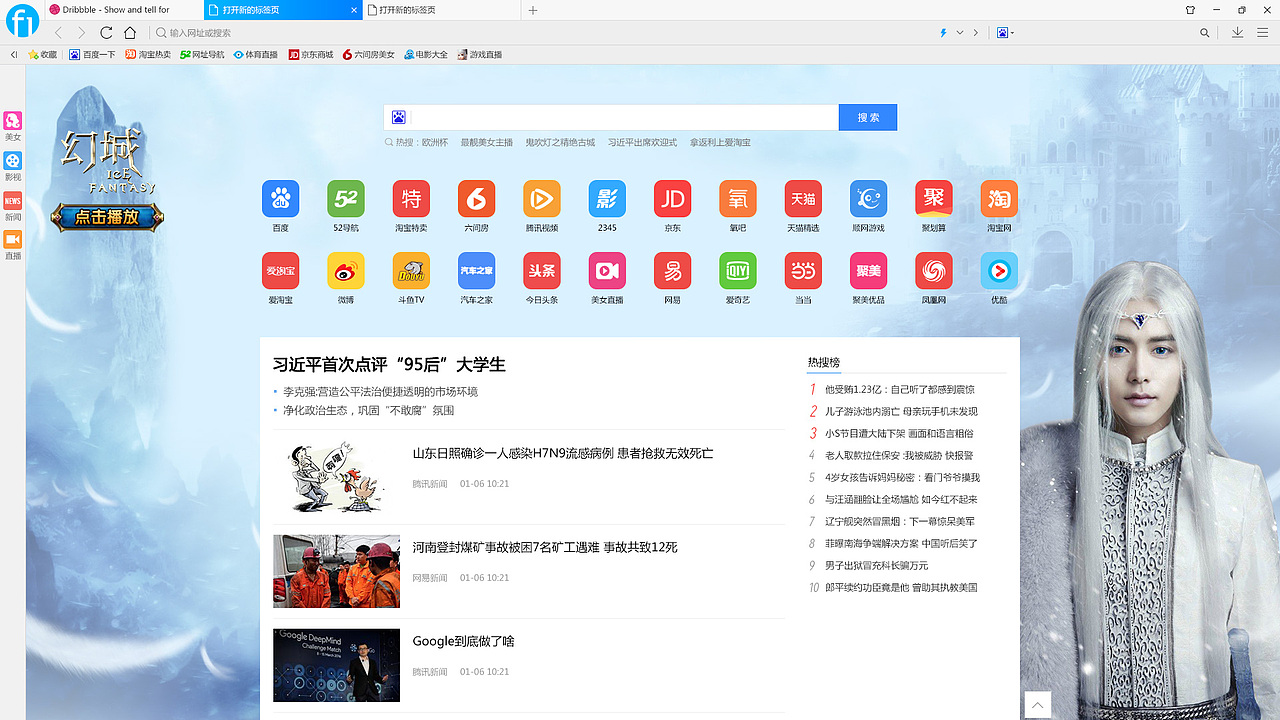
Task: Open a new tab with the plus button
Action: coord(532,10)
